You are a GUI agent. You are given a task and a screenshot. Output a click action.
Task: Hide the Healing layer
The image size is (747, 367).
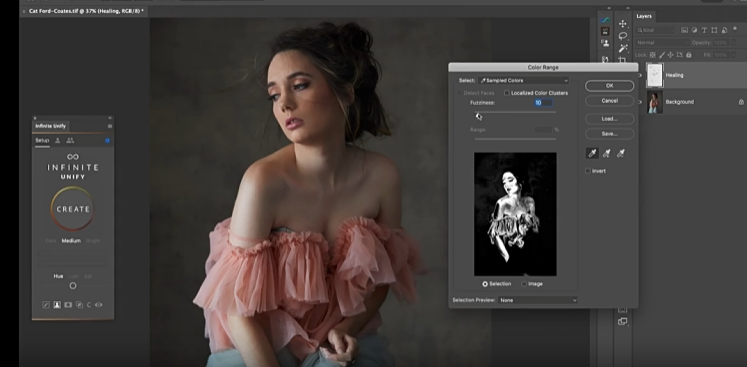[640, 75]
